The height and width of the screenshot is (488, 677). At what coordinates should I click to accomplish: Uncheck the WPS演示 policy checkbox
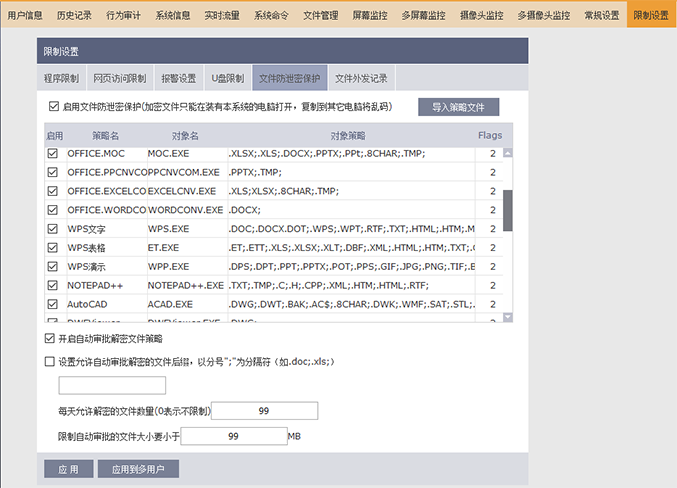(53, 266)
